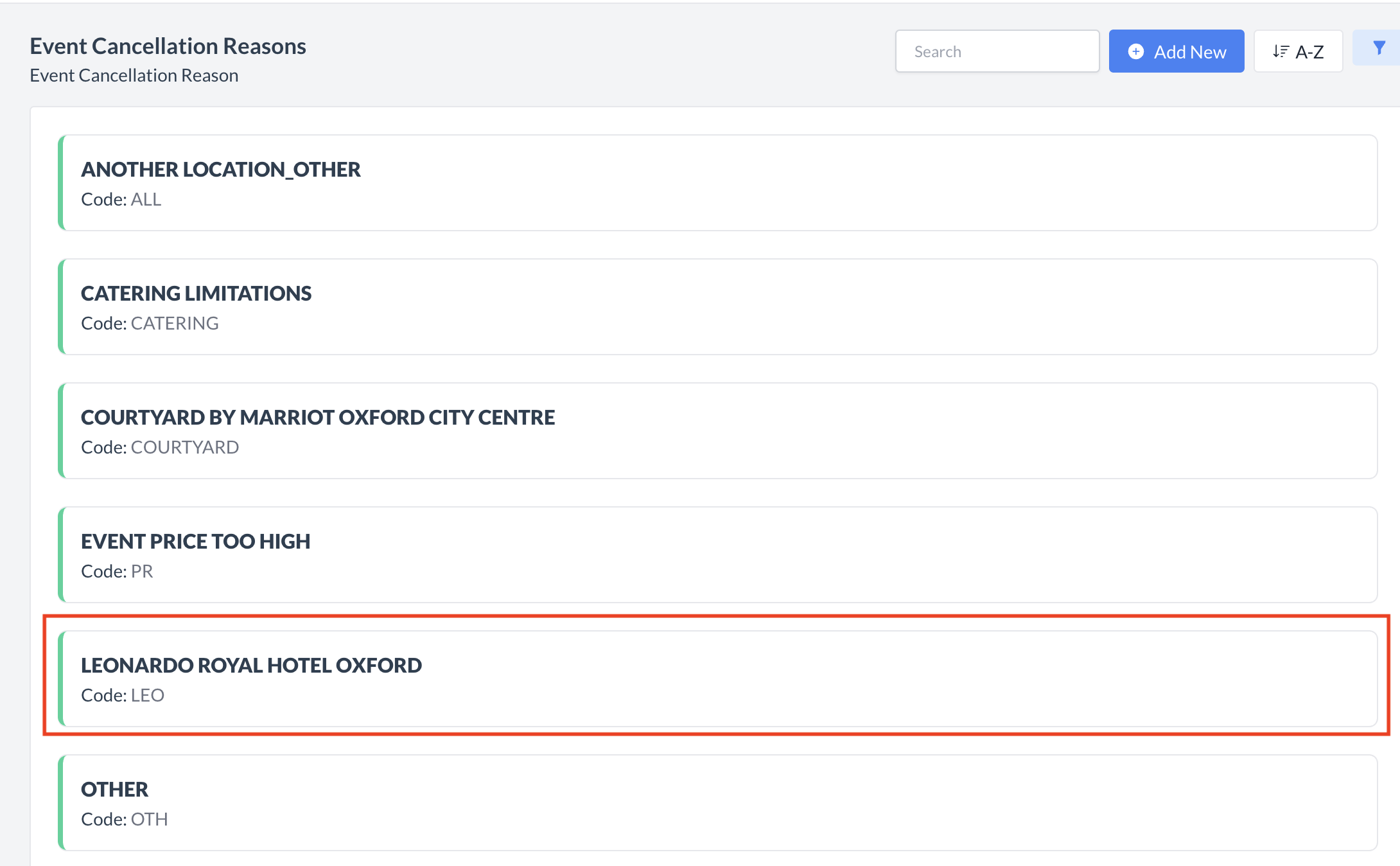1400x866 pixels.
Task: Click the Add New button
Action: click(1177, 51)
